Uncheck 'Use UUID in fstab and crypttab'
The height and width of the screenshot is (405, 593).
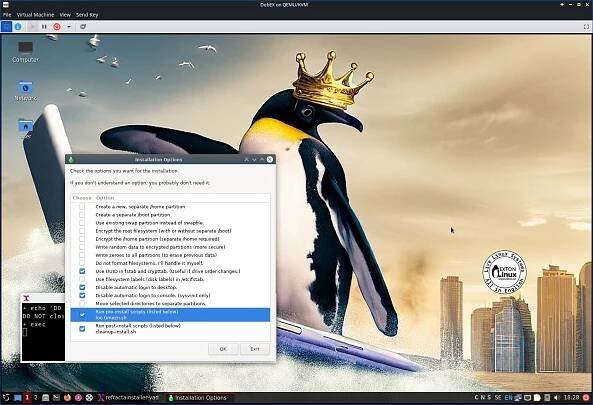pos(82,271)
